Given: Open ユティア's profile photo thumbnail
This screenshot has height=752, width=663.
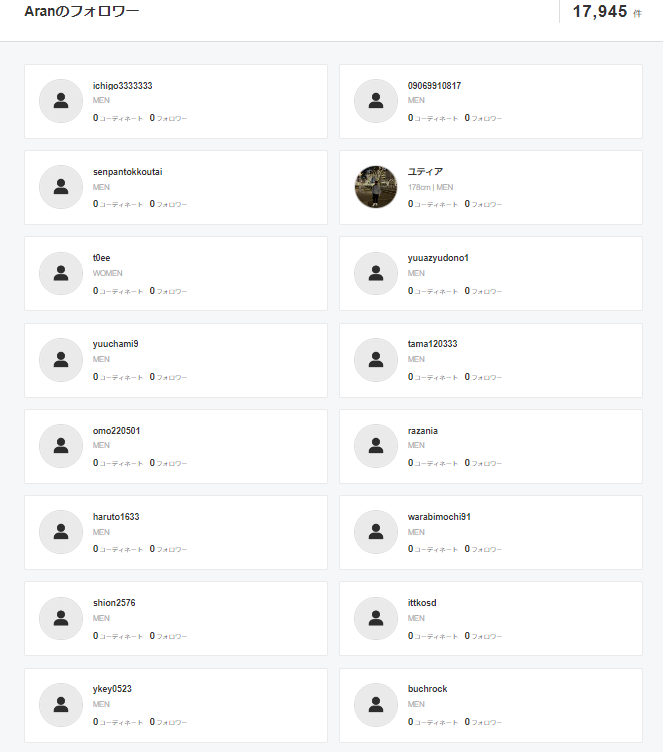Looking at the screenshot, I should click(376, 187).
